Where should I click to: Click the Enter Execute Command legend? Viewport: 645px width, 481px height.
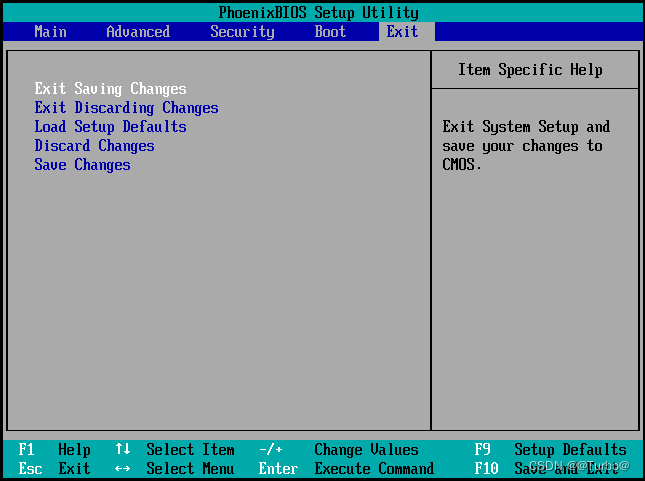pyautogui.click(x=346, y=469)
